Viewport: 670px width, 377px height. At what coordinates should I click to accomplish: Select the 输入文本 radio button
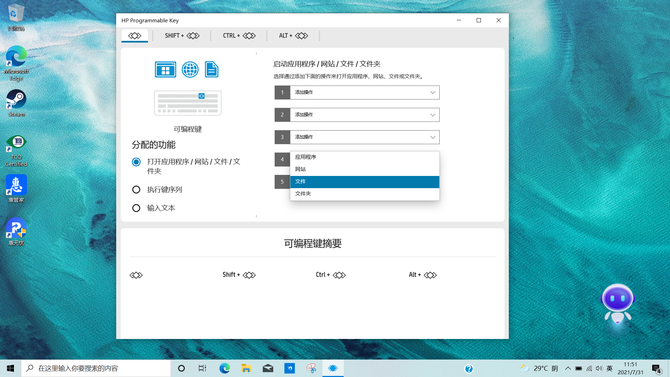(136, 208)
